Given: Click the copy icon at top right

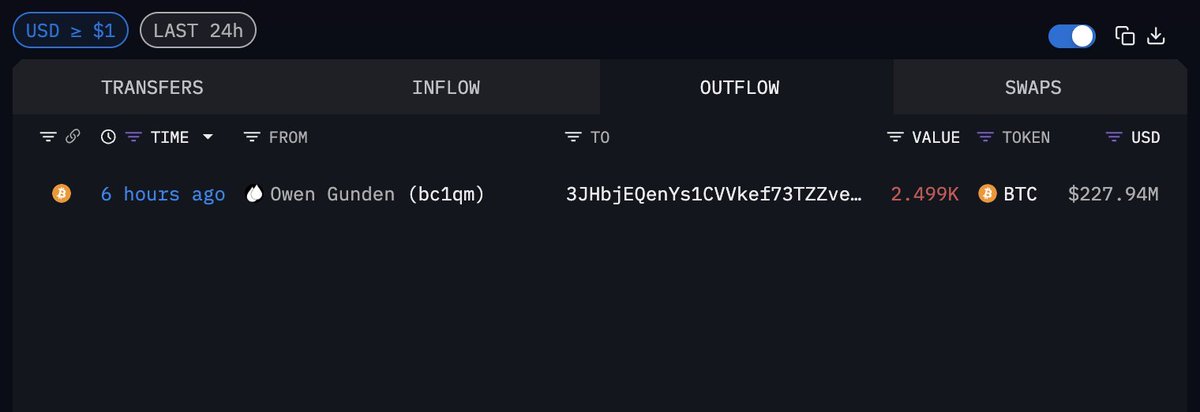Looking at the screenshot, I should tap(1125, 37).
